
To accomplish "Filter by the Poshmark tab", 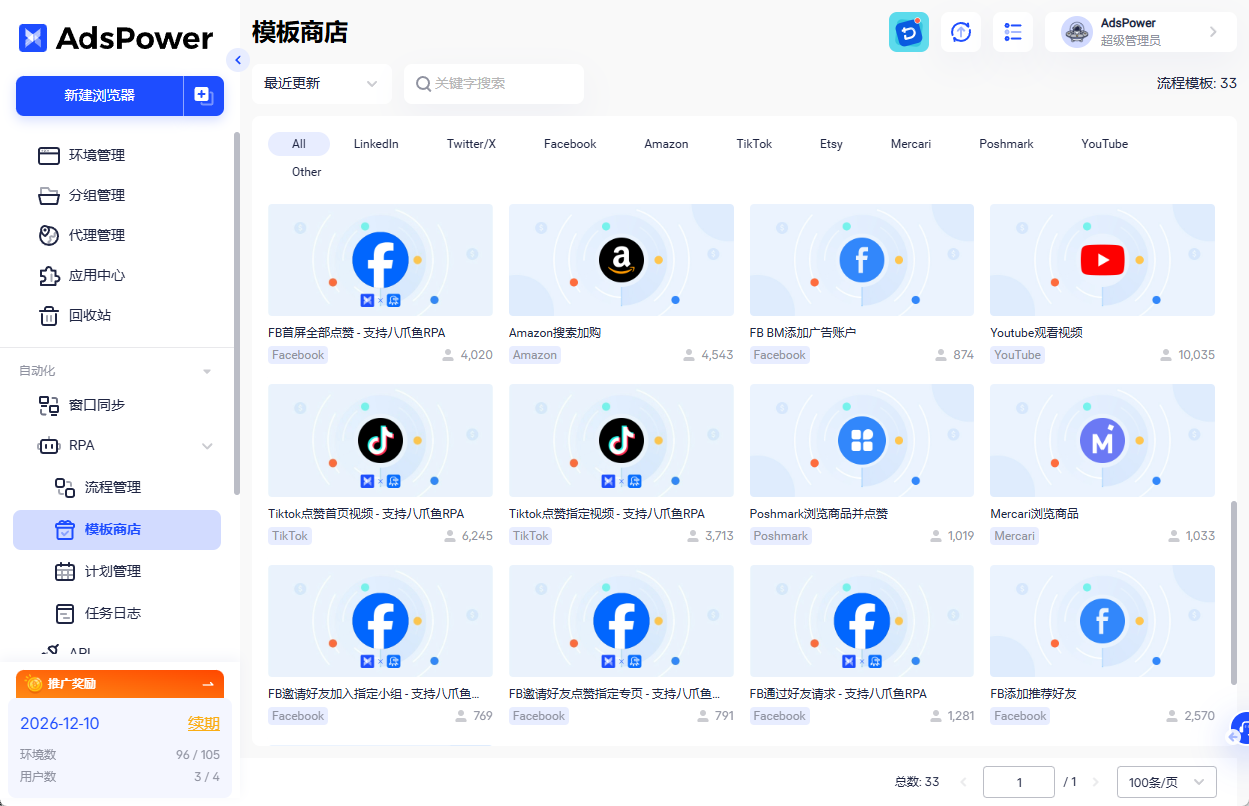I will [1006, 144].
